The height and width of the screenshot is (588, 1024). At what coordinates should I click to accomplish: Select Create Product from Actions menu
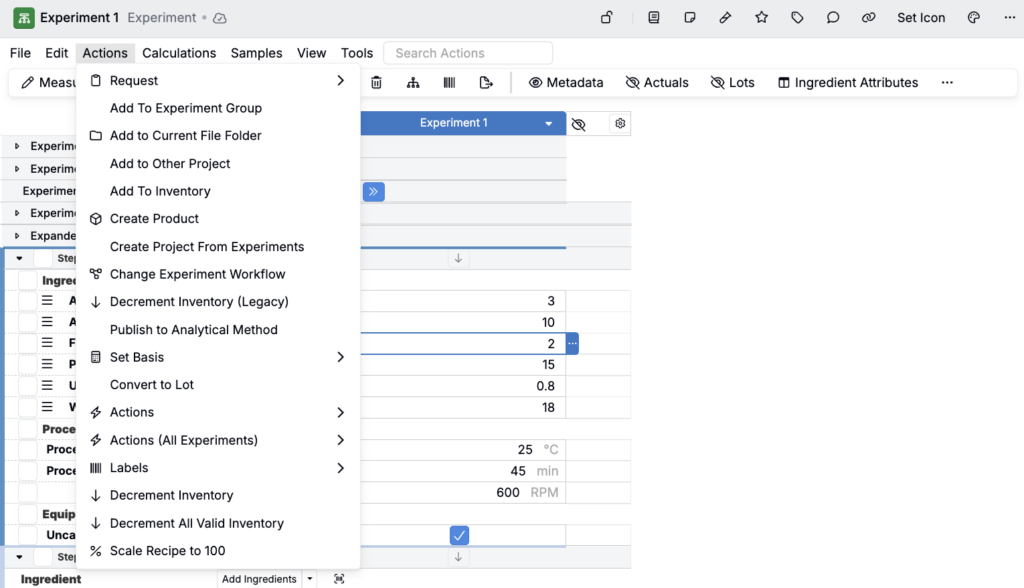click(x=154, y=219)
